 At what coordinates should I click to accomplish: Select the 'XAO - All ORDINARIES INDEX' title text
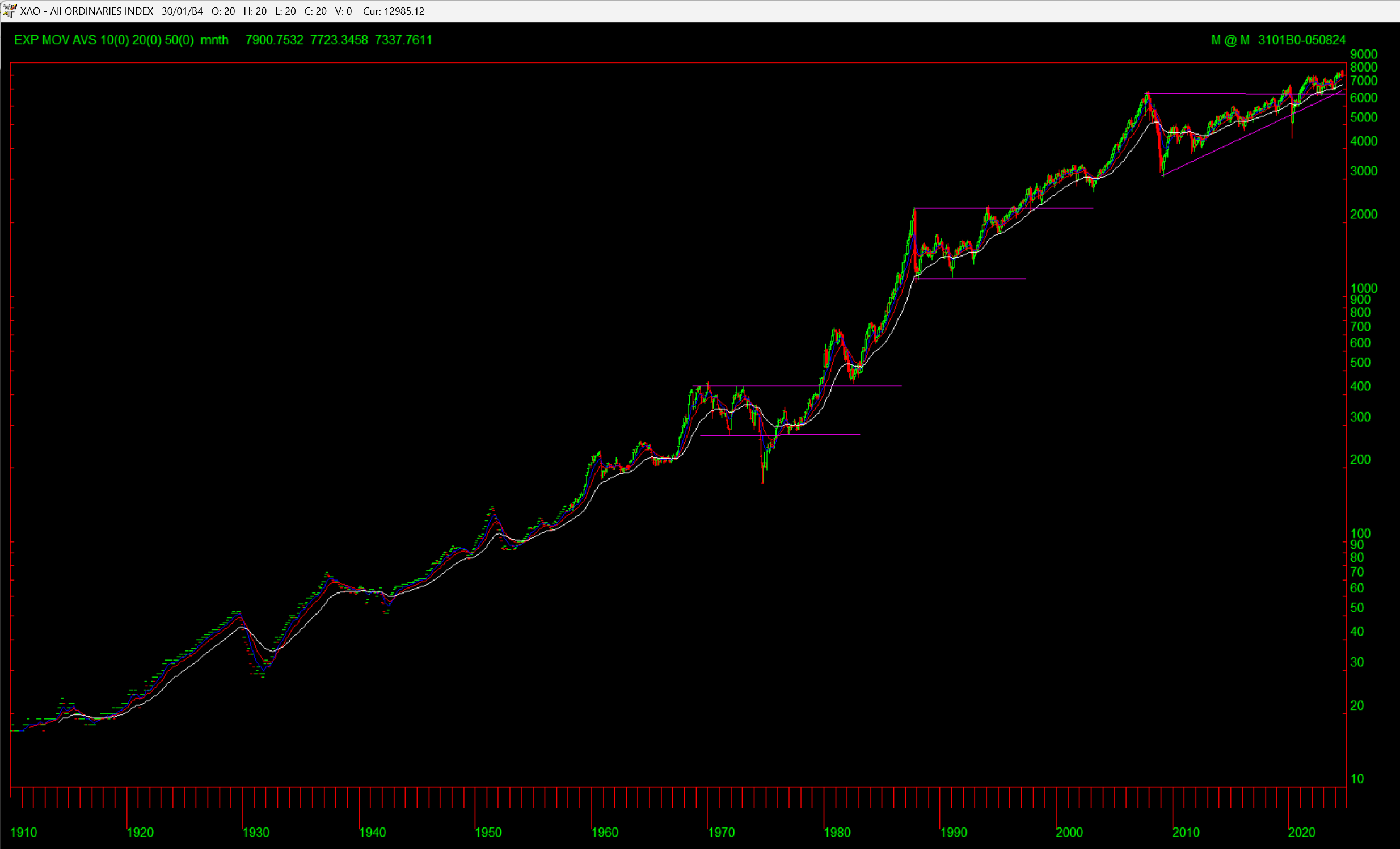tap(86, 11)
